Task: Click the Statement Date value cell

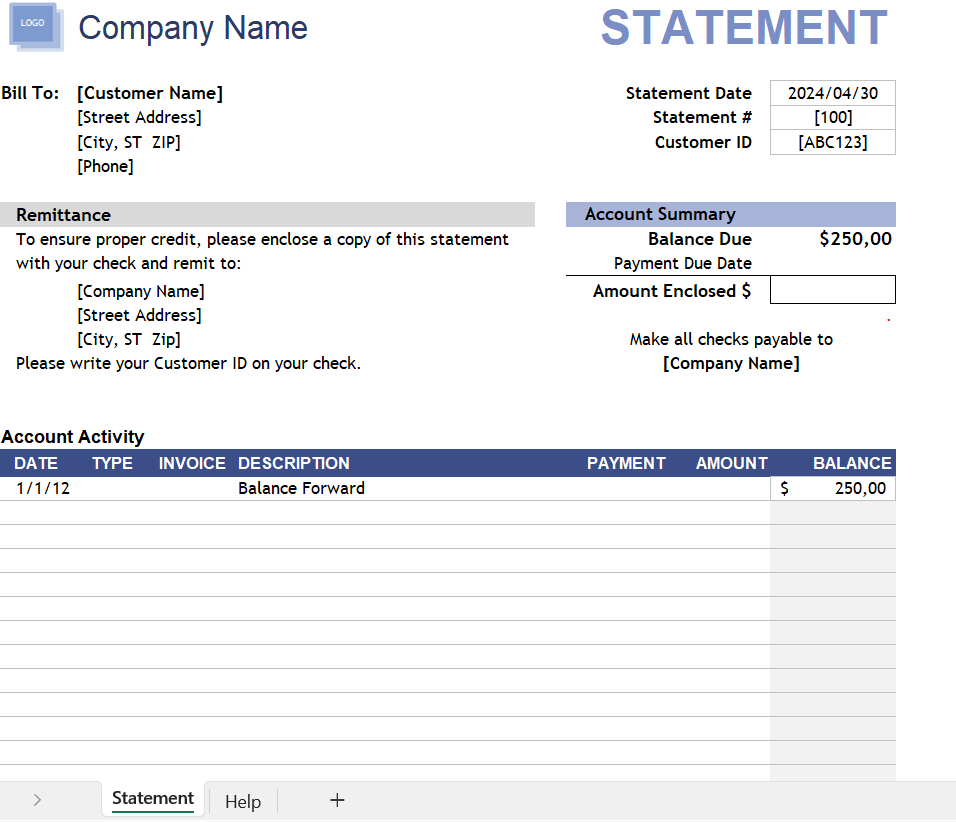Action: click(x=832, y=93)
